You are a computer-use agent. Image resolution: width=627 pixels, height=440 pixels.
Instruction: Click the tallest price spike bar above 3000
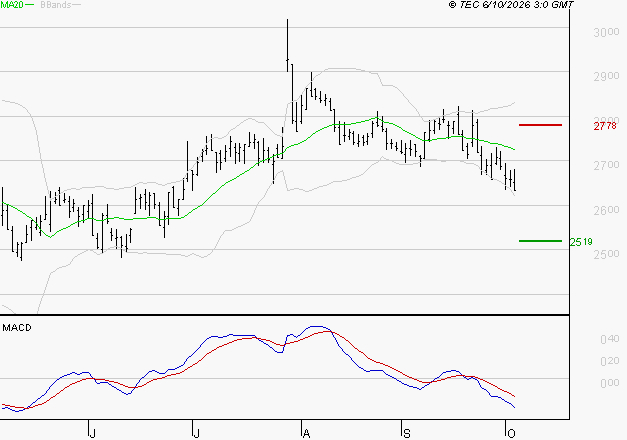288,45
